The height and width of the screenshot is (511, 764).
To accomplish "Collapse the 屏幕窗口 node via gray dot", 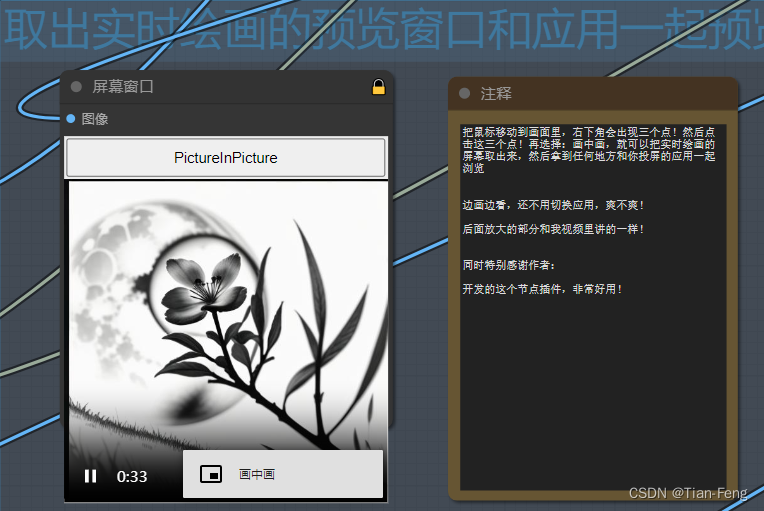I will click(76, 87).
